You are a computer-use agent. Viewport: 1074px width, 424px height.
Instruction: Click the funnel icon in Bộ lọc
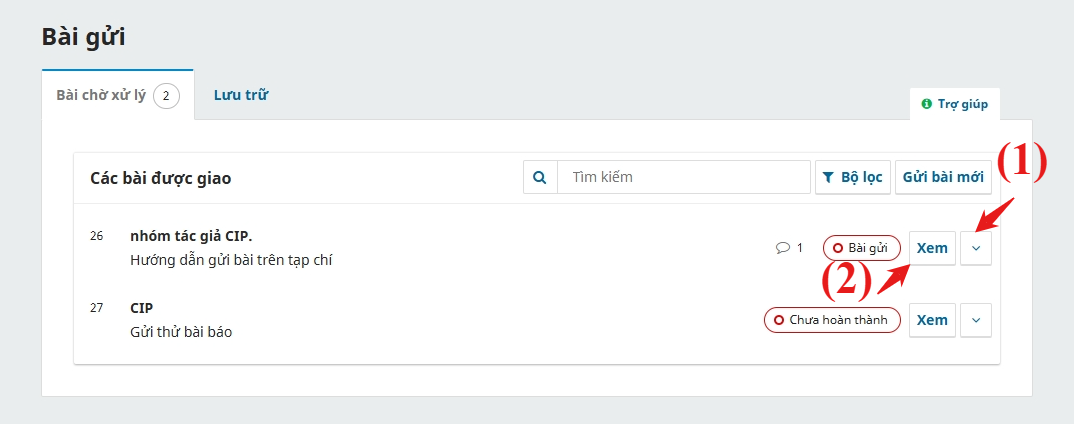827,177
